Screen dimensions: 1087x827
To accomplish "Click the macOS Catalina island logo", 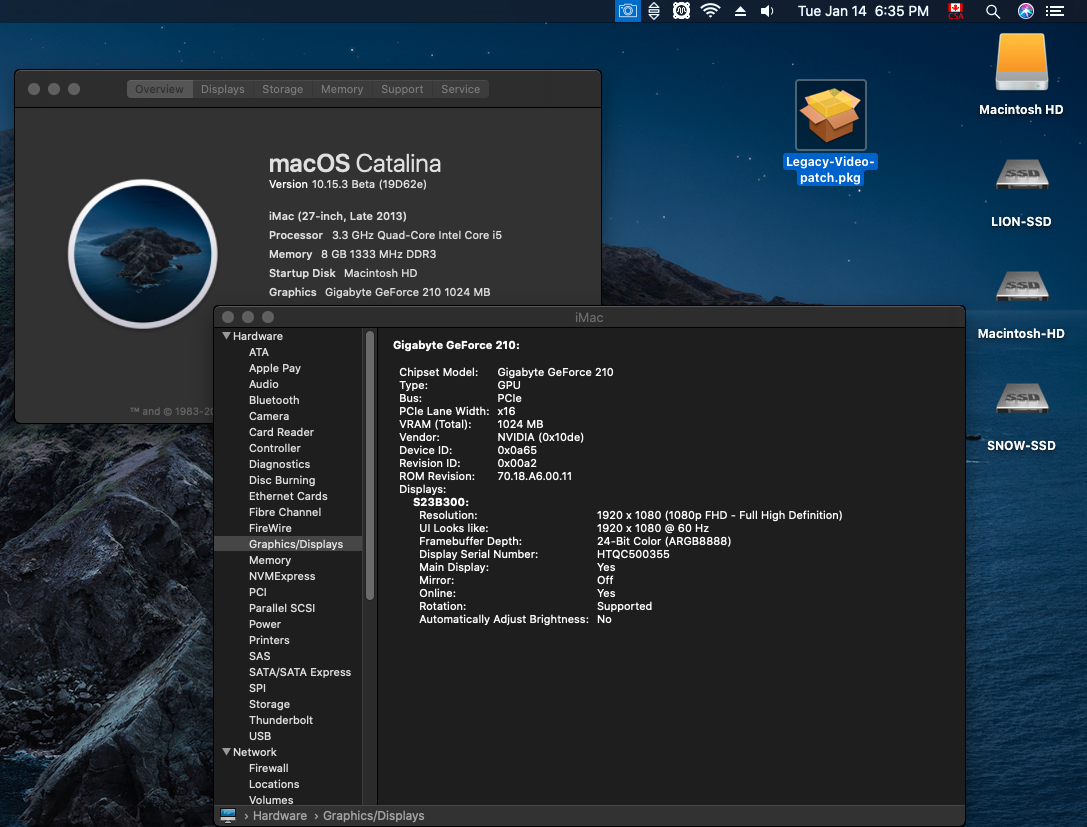I will click(x=143, y=254).
